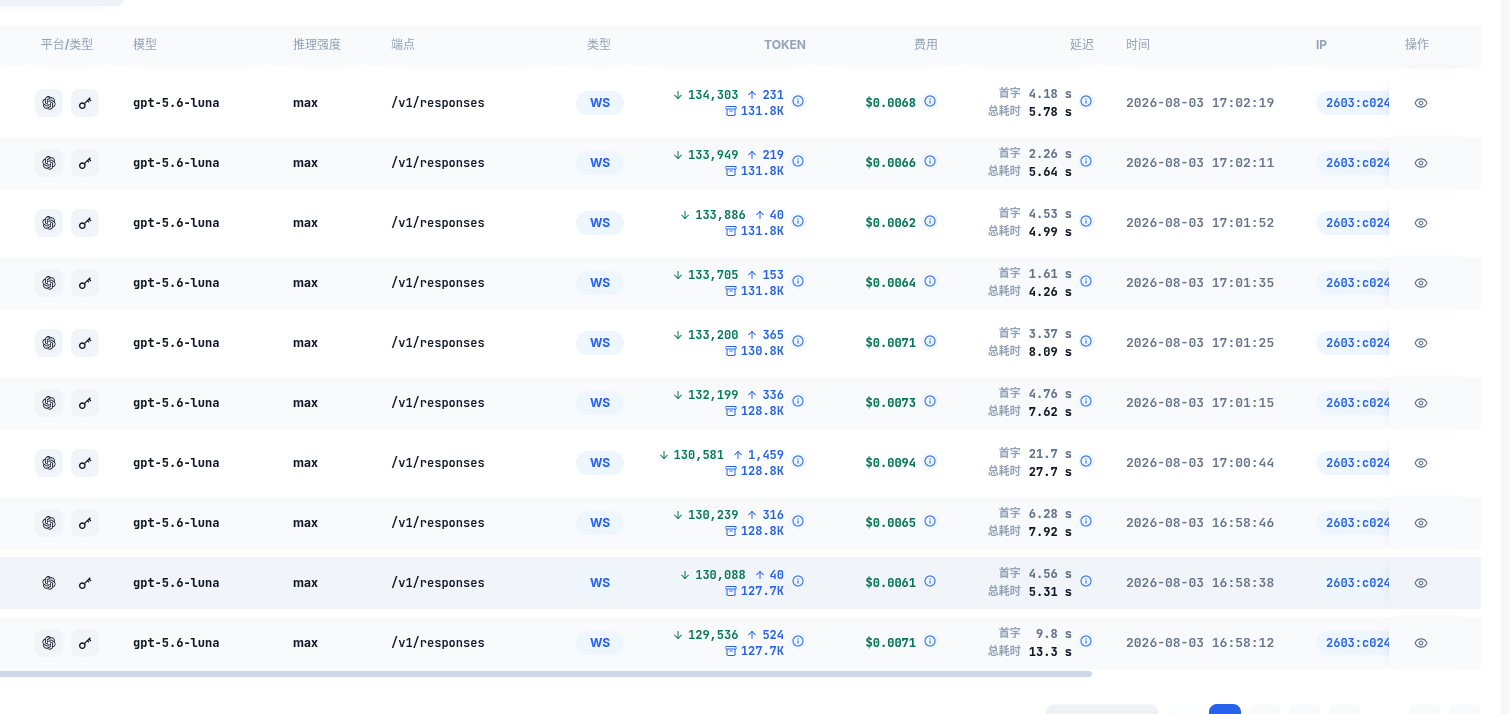This screenshot has height=714, width=1509.
Task: Click the OpenAI platform icon in the 16:58:38 row
Action: pyautogui.click(x=48, y=583)
